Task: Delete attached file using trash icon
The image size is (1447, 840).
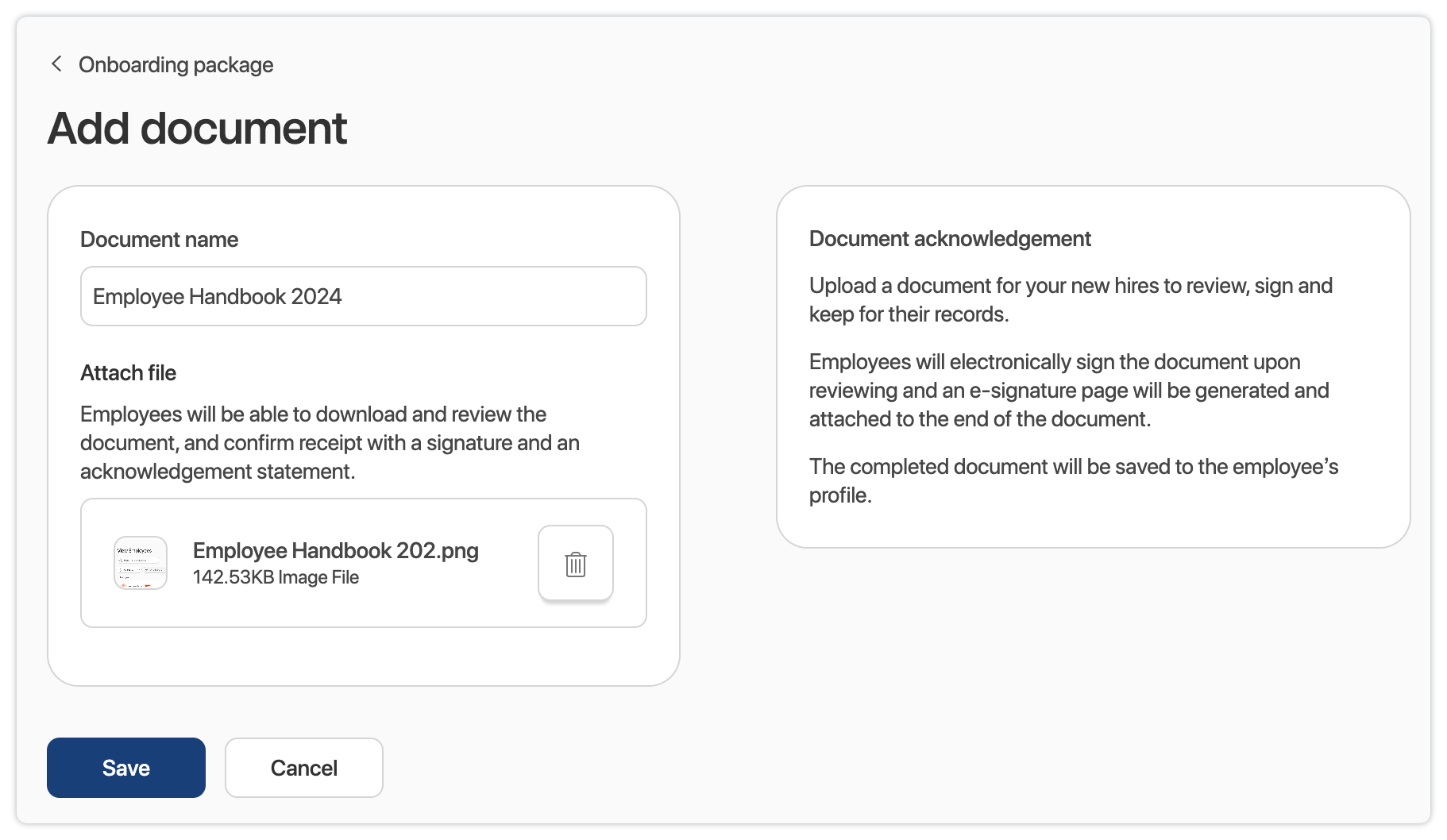Action: coord(575,564)
